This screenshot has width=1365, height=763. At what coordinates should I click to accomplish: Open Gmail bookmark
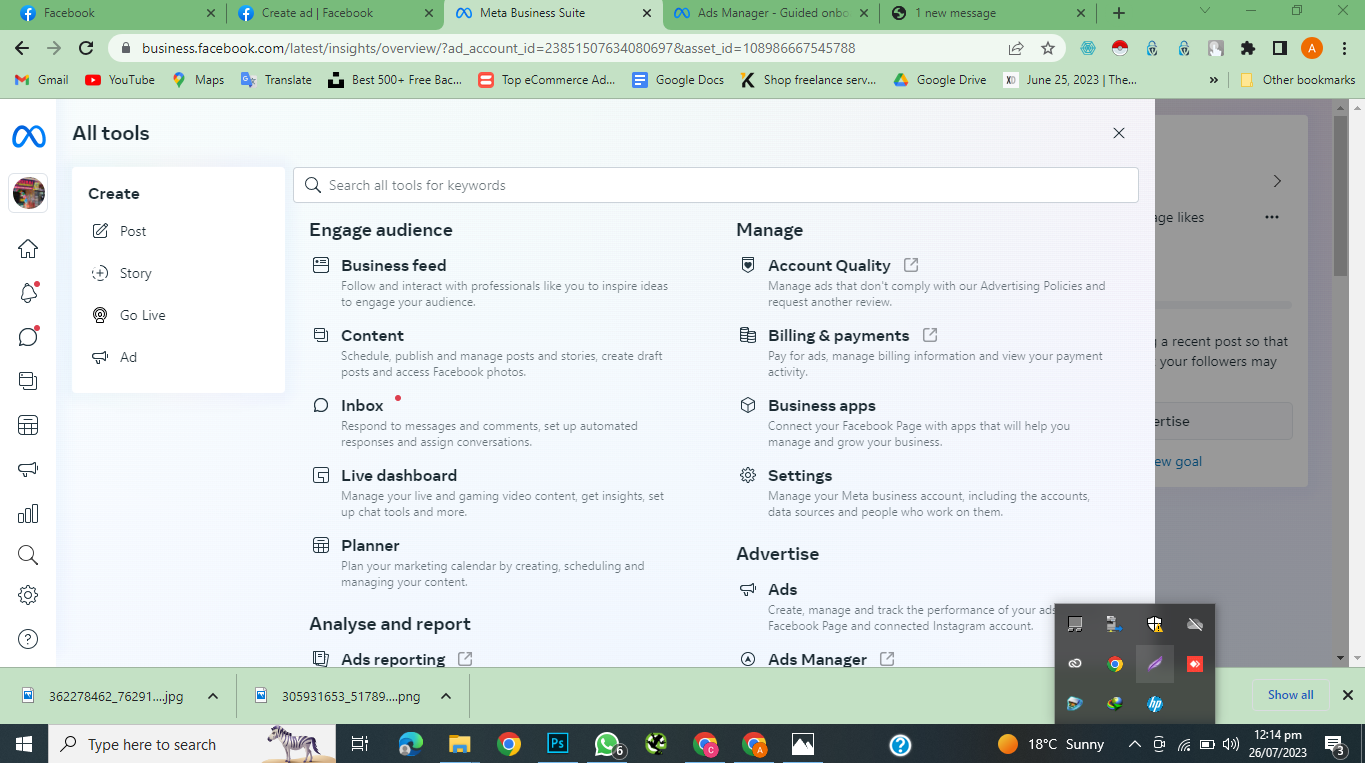tap(41, 80)
